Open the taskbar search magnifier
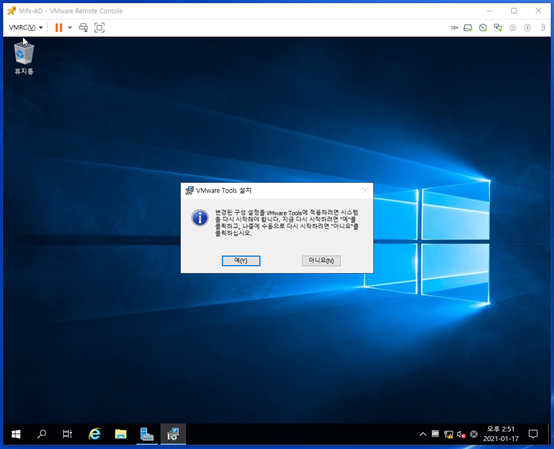The height and width of the screenshot is (449, 554). [42, 434]
